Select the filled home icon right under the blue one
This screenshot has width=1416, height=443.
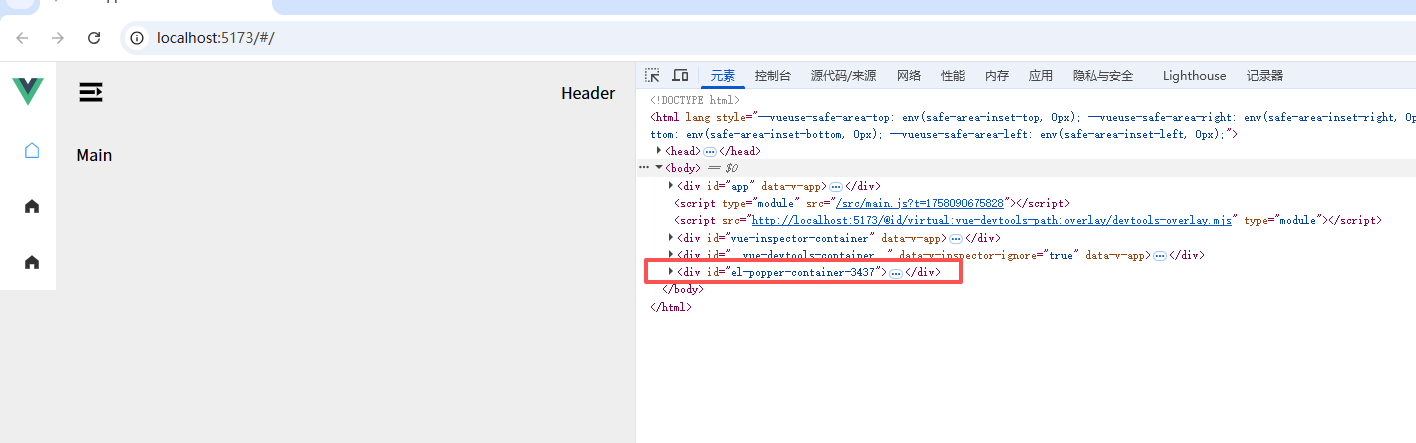click(x=32, y=206)
